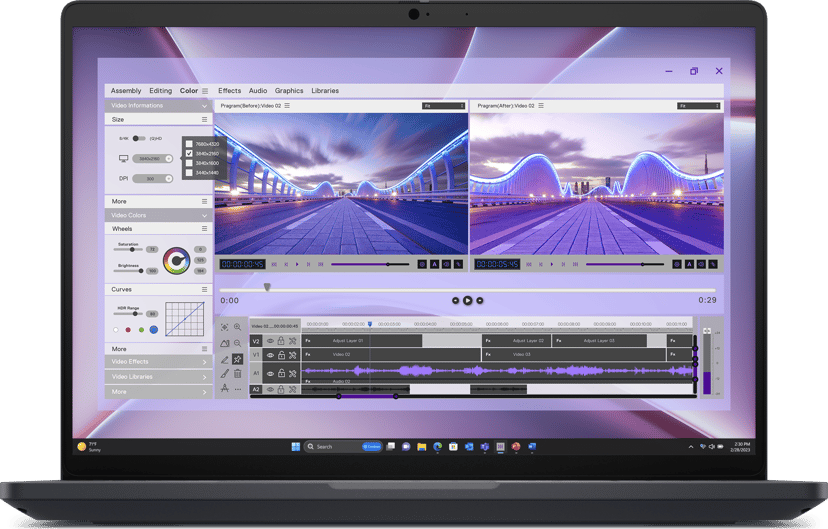Select the zoom-out magnifier tool in timeline toolbox
The image size is (828, 529).
238,343
